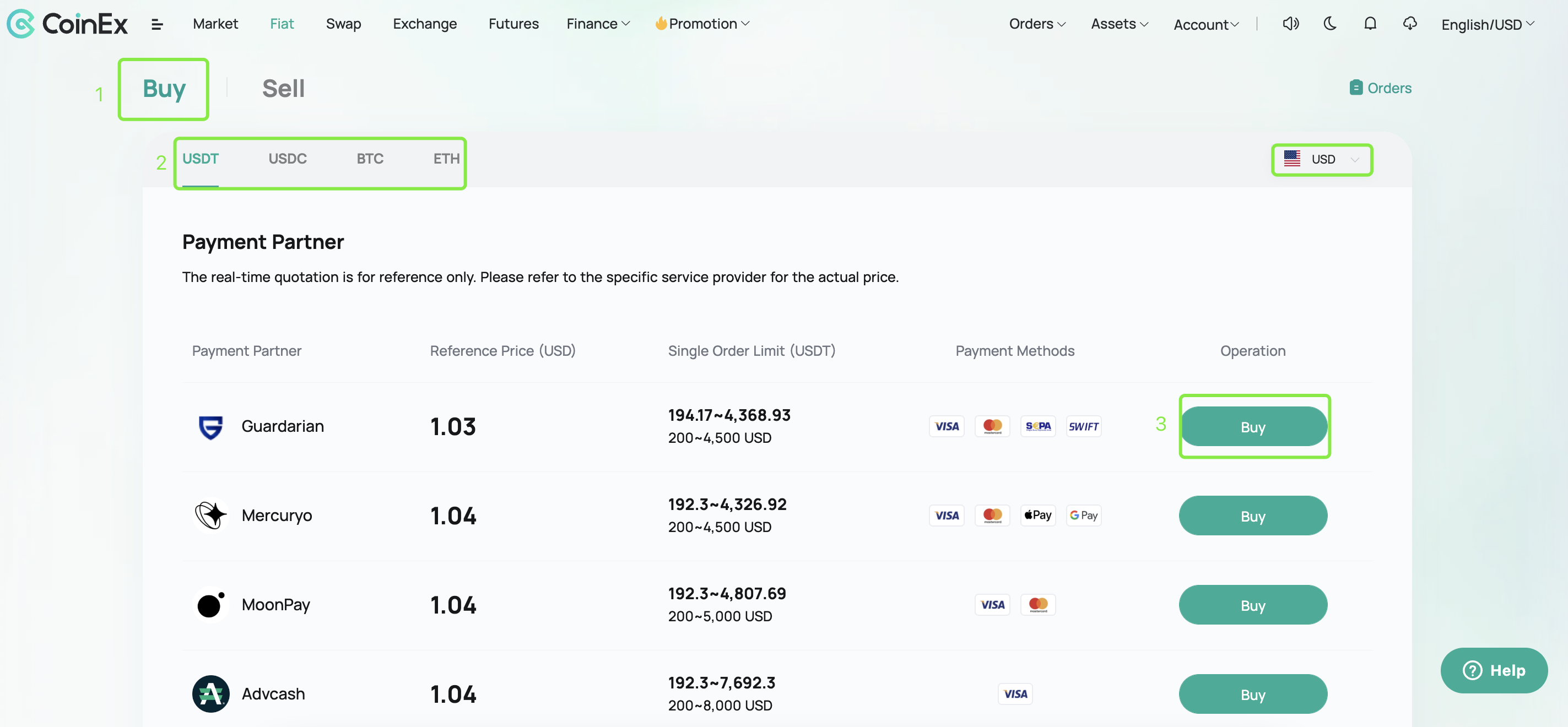
Task: Click SEPA icon in Guardarian row
Action: point(1038,426)
